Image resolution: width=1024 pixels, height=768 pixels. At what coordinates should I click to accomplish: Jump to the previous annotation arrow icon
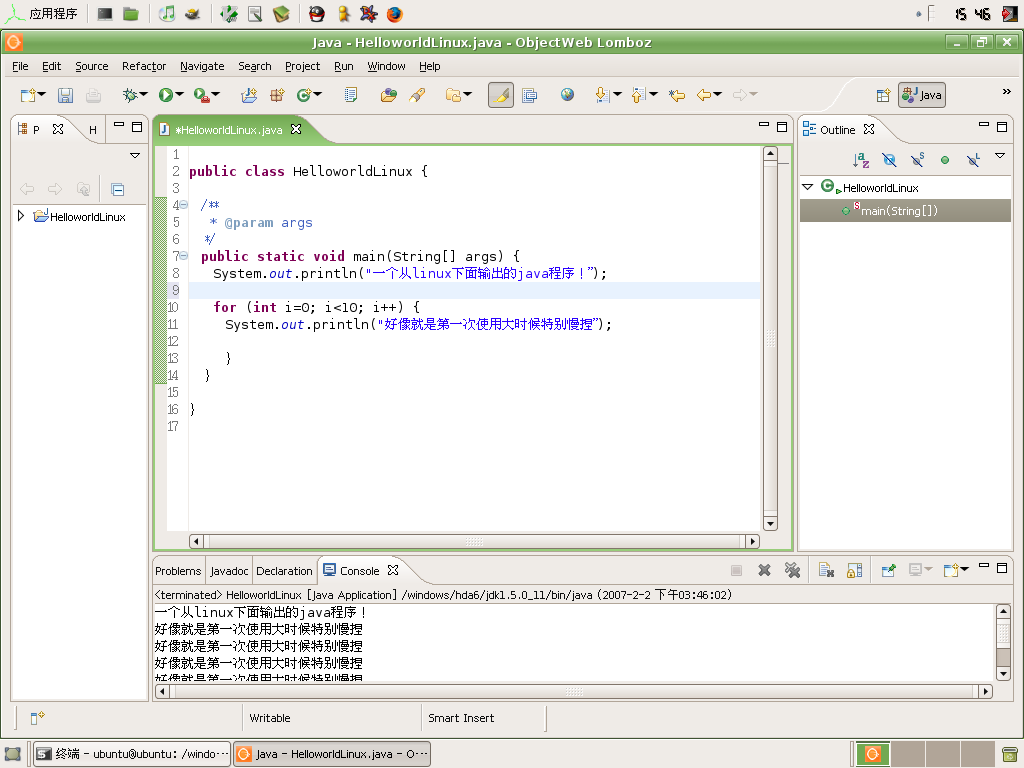coord(638,95)
